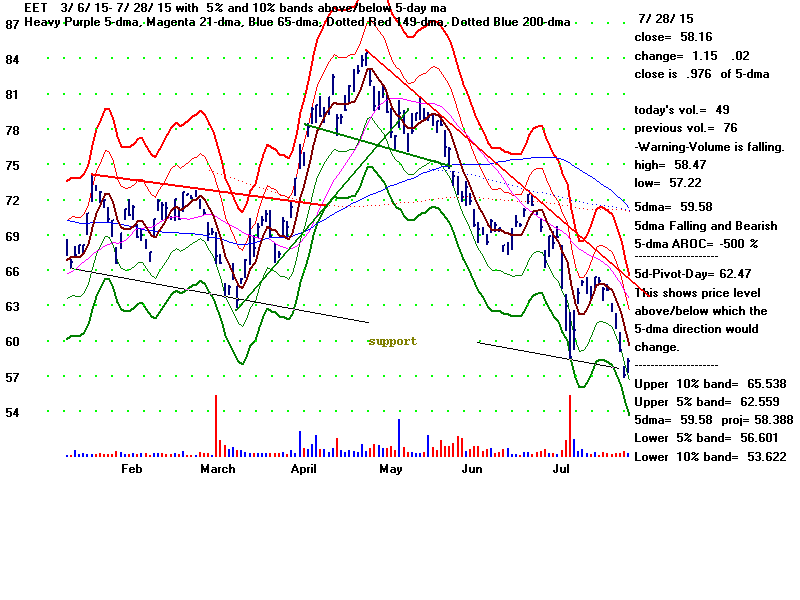The width and height of the screenshot is (800, 600).
Task: Click the '7/ 28/ 15' date at top right
Action: tap(667, 19)
